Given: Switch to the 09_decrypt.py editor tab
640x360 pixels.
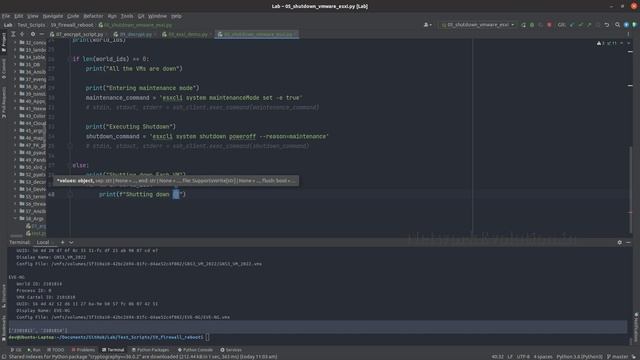Looking at the screenshot, I should 133,34.
